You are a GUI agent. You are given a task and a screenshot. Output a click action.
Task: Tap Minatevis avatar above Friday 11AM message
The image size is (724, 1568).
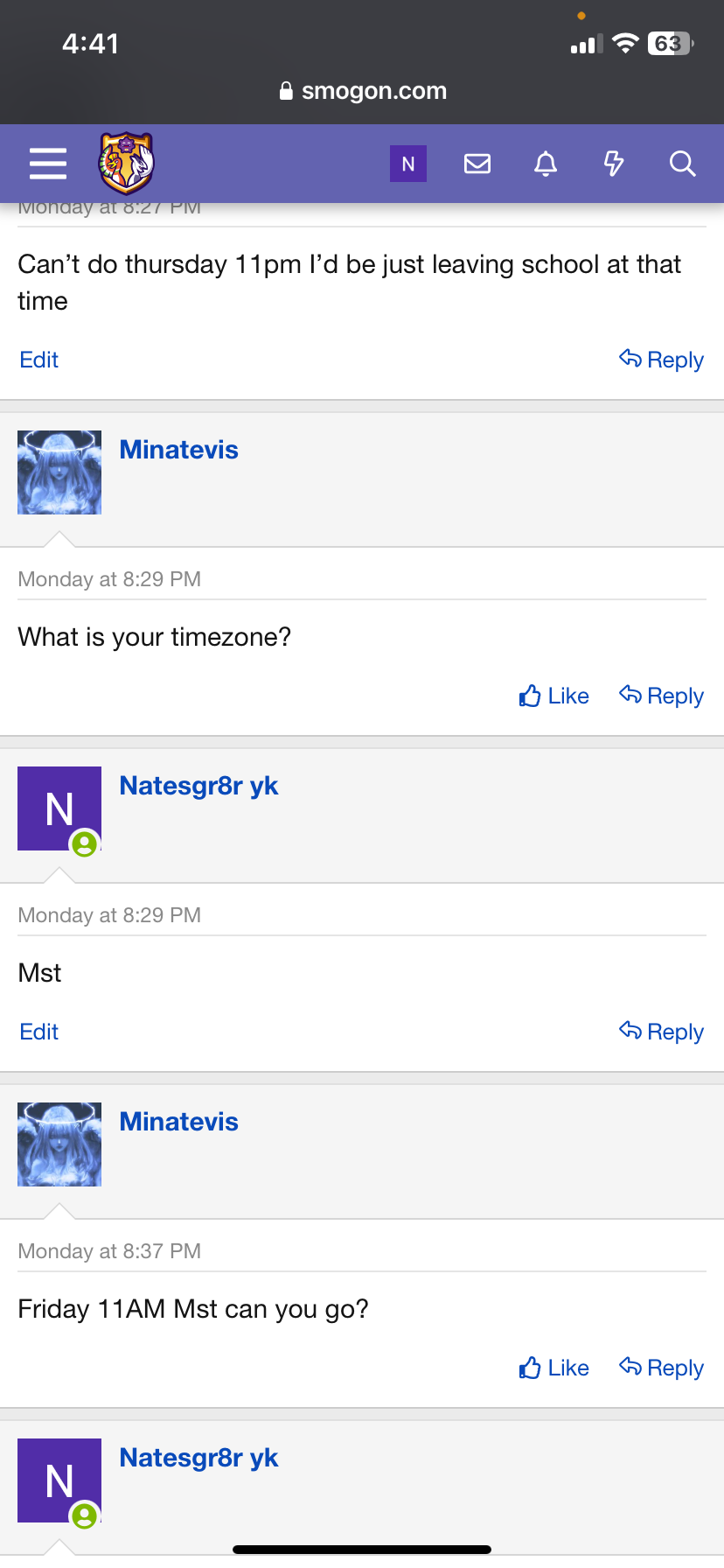(x=59, y=1144)
